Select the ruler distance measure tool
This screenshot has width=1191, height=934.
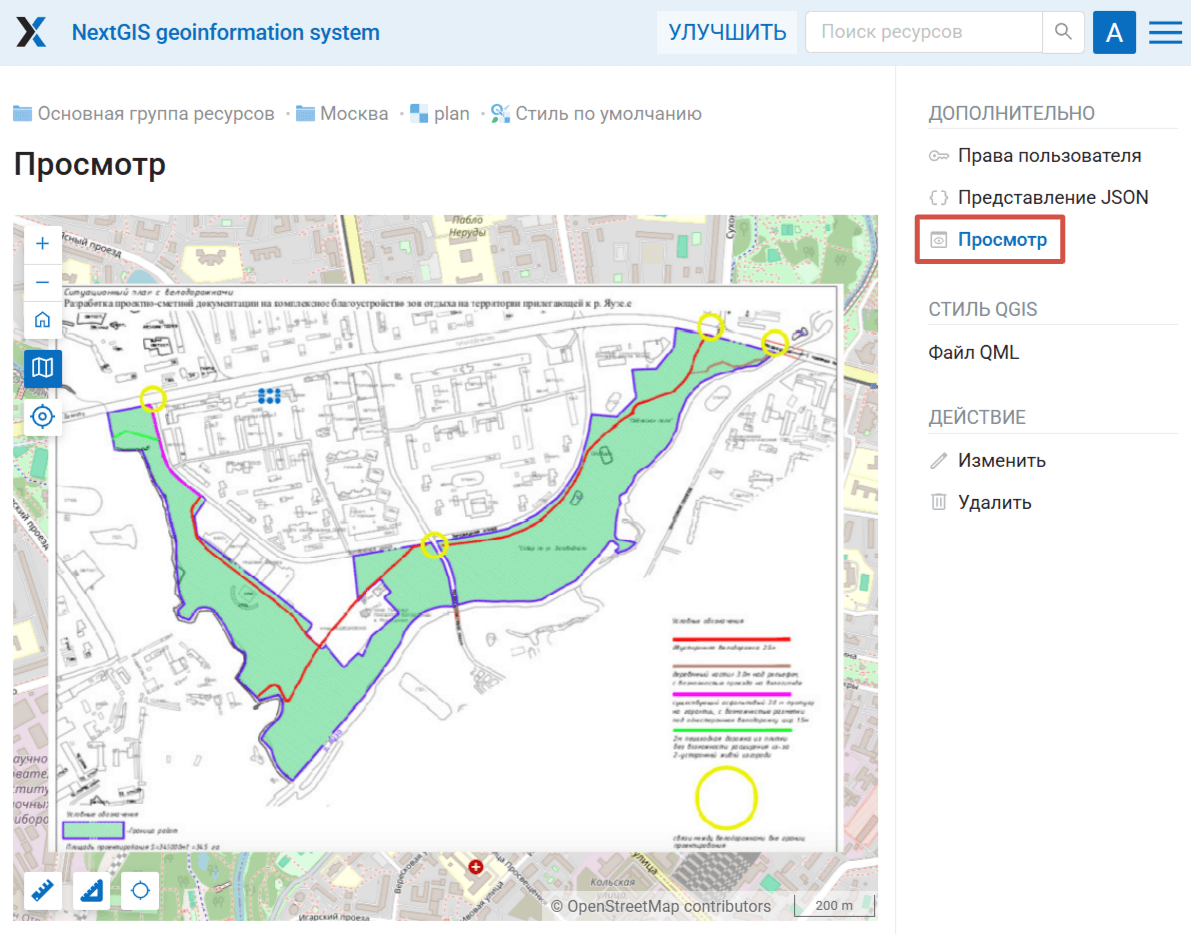click(x=42, y=890)
